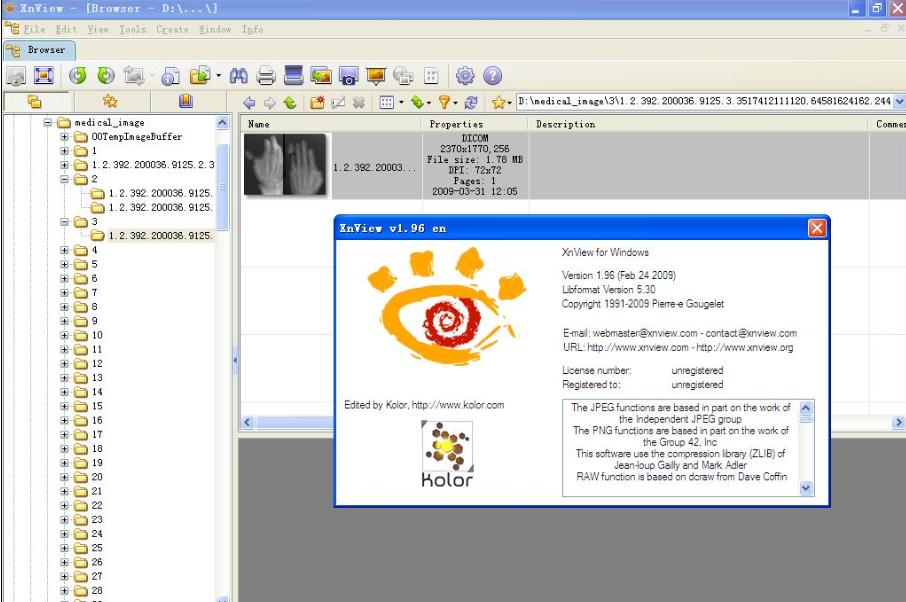Open Options with the gear icon
906x602 pixels.
[x=465, y=76]
